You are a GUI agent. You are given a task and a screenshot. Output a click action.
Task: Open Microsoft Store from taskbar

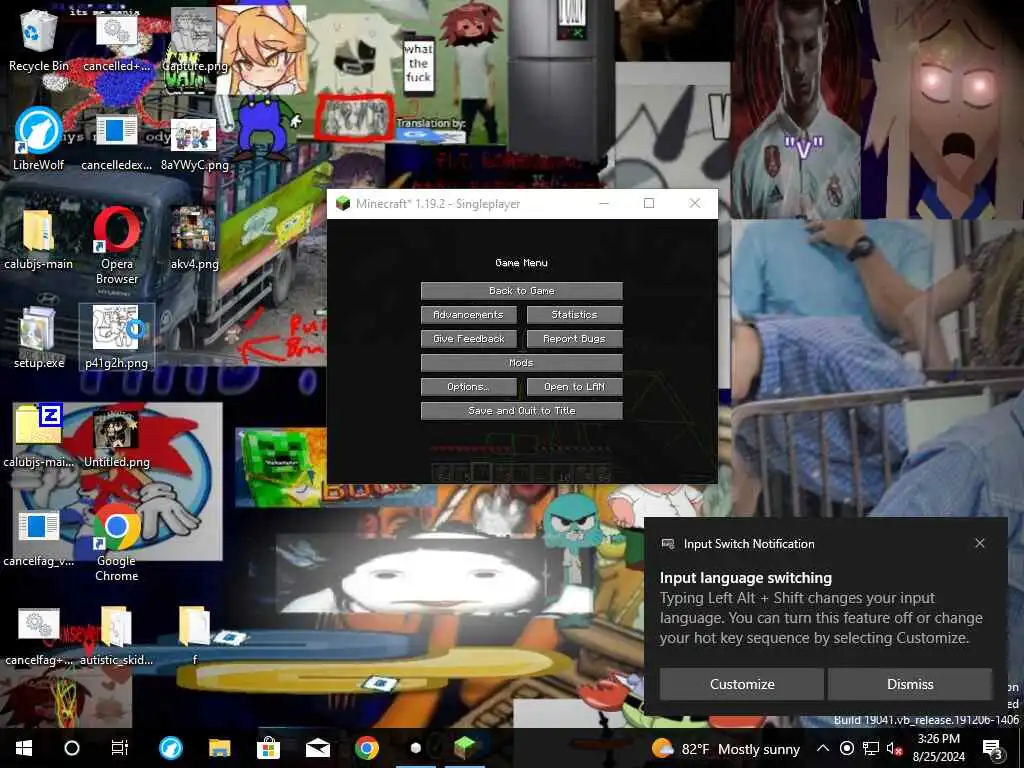268,748
